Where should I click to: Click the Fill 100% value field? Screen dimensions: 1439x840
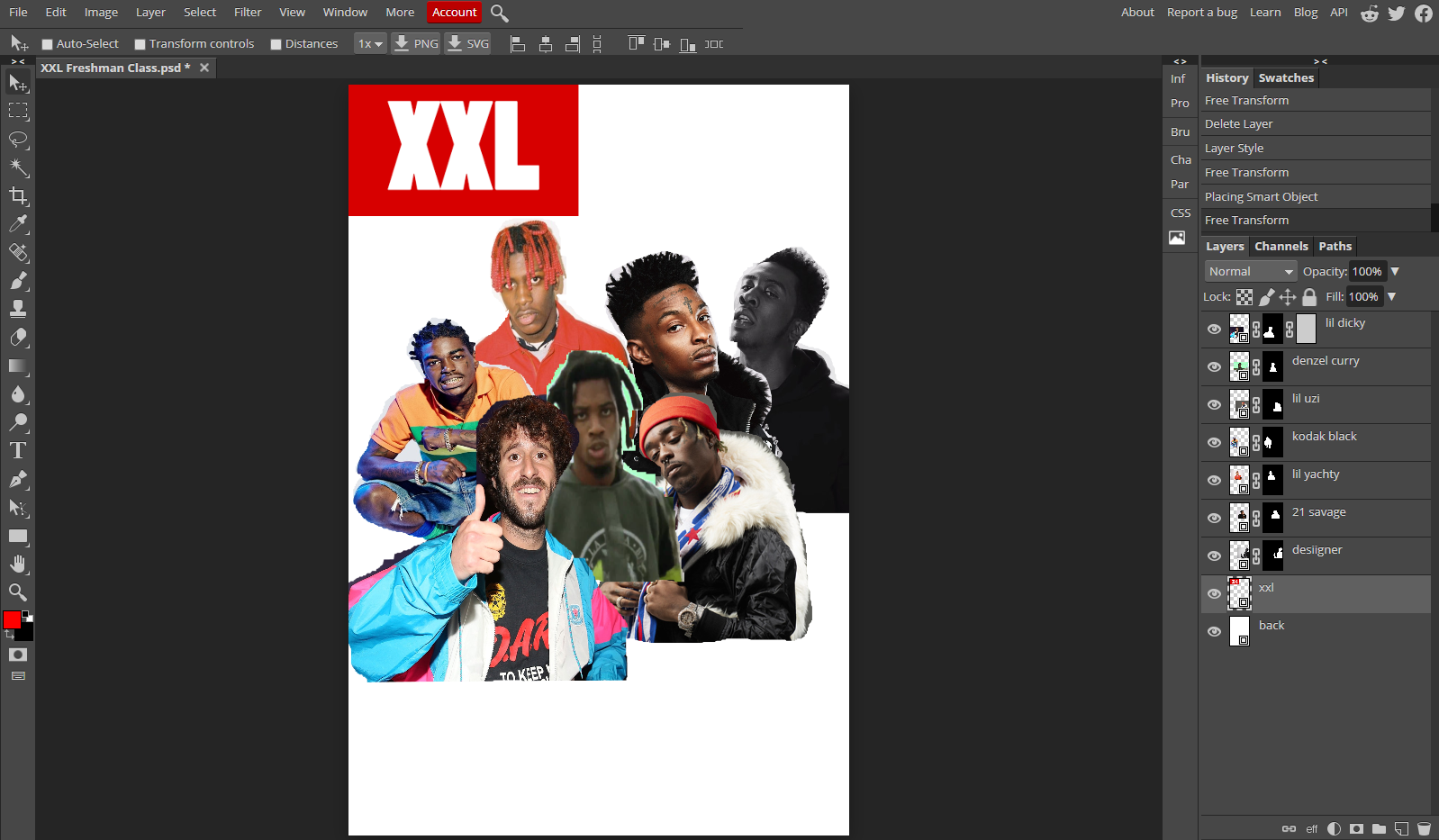(1363, 296)
